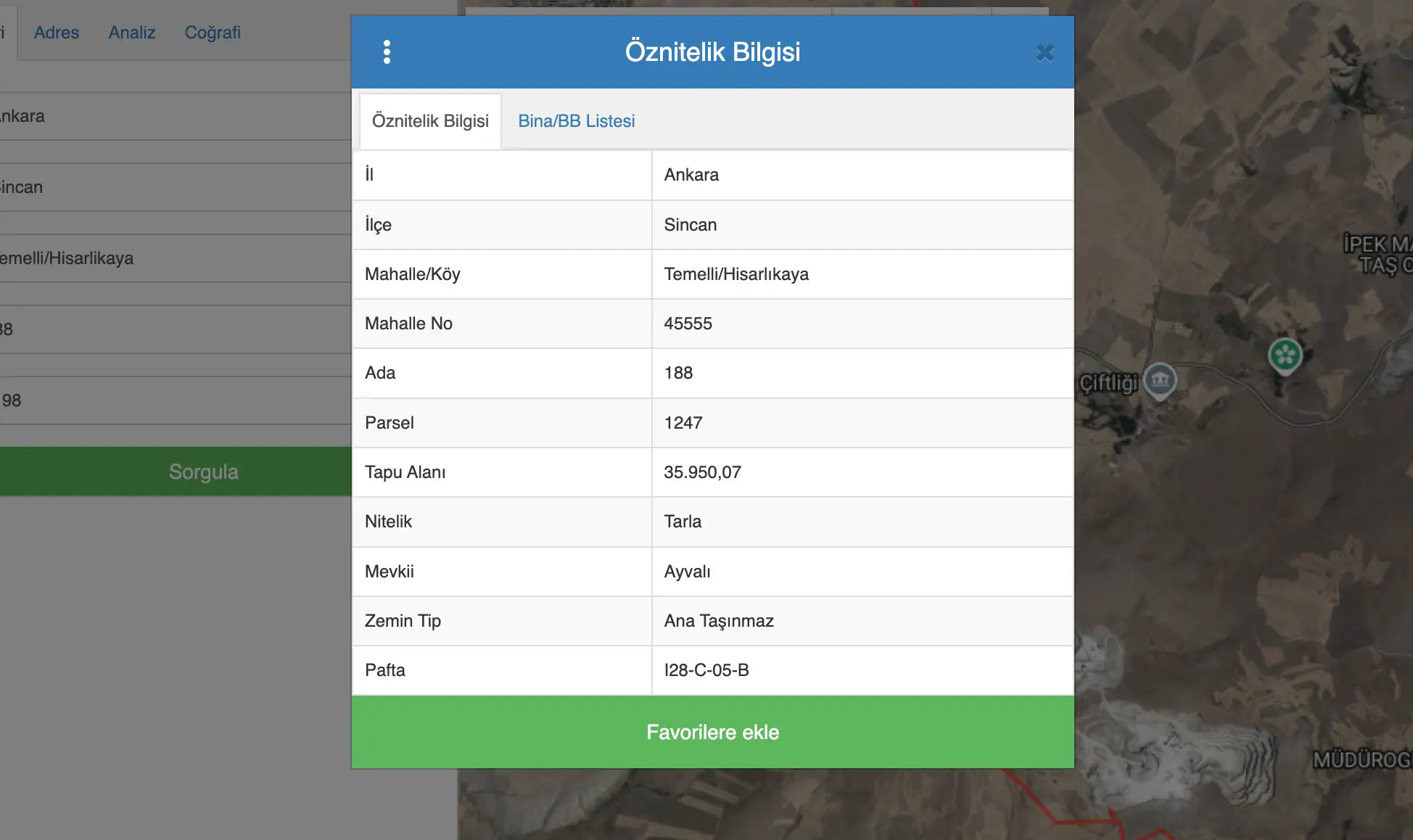Click the Sorgula button

click(x=176, y=472)
